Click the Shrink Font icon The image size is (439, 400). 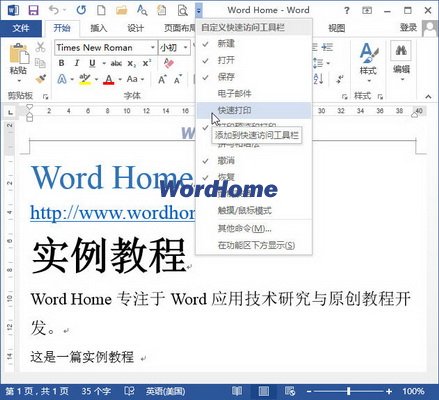[x=178, y=79]
